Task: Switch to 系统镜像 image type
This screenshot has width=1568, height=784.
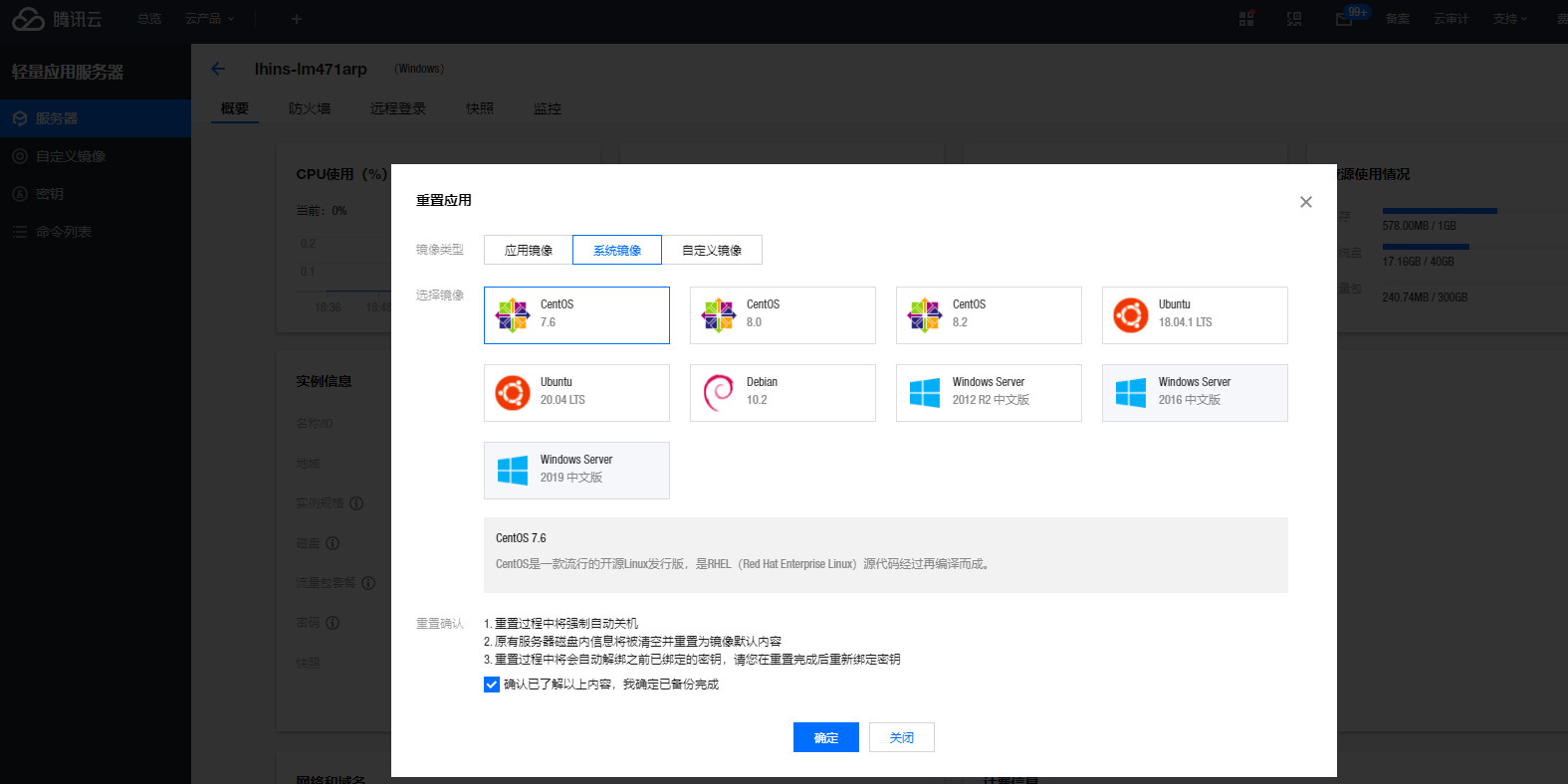Action: click(x=617, y=250)
